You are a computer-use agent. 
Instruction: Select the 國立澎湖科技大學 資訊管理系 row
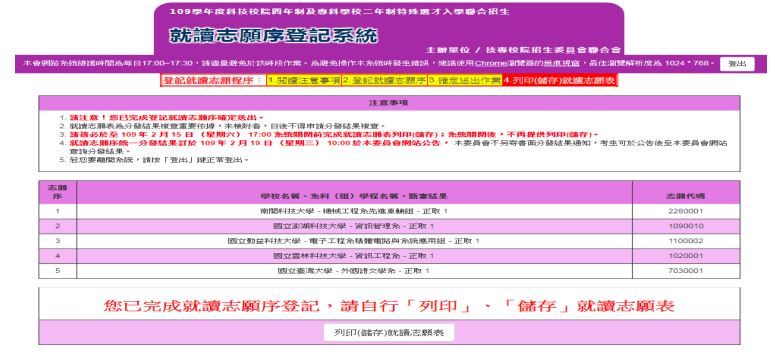coord(389,226)
